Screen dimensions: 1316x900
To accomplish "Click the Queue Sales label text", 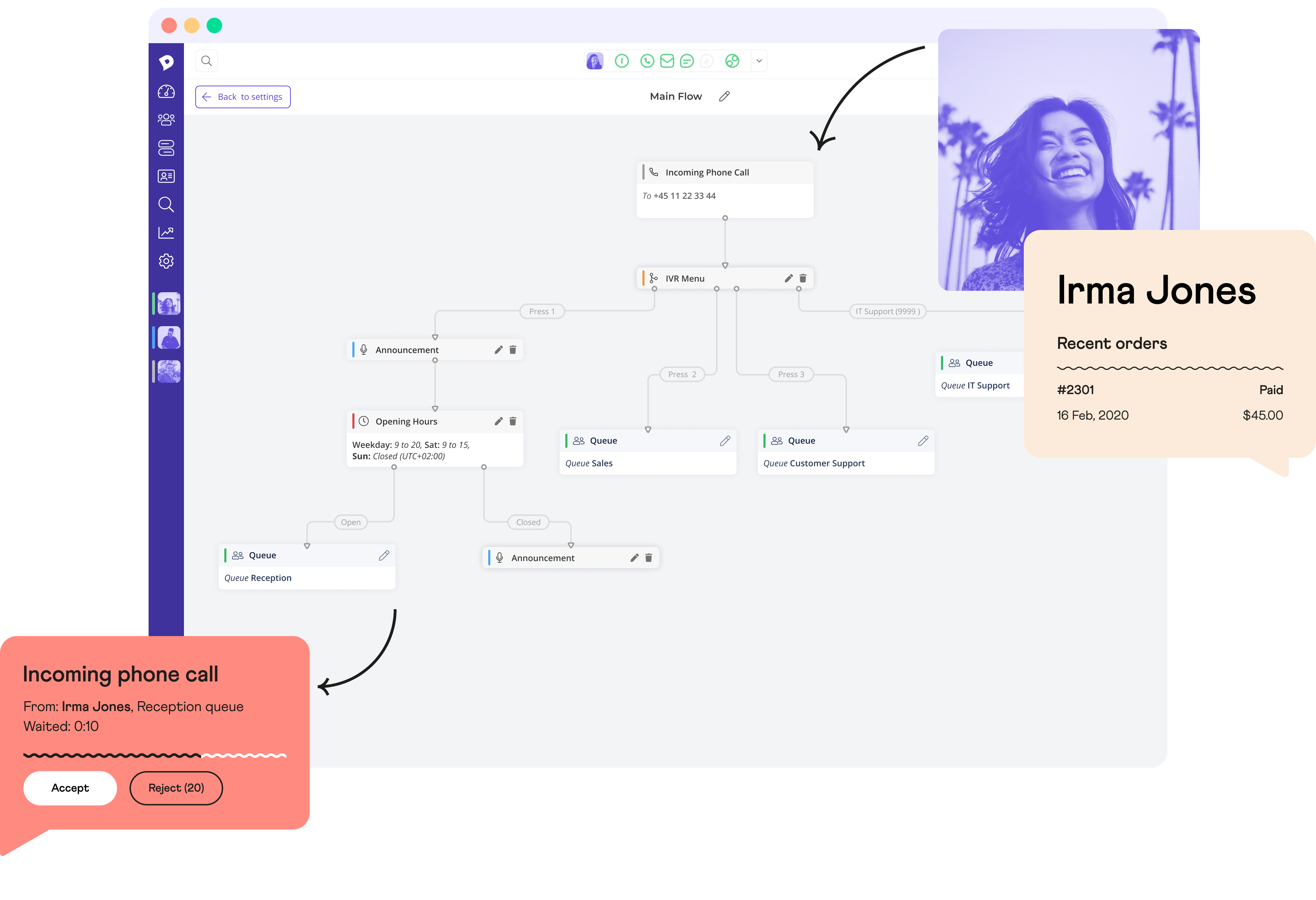I will point(589,463).
